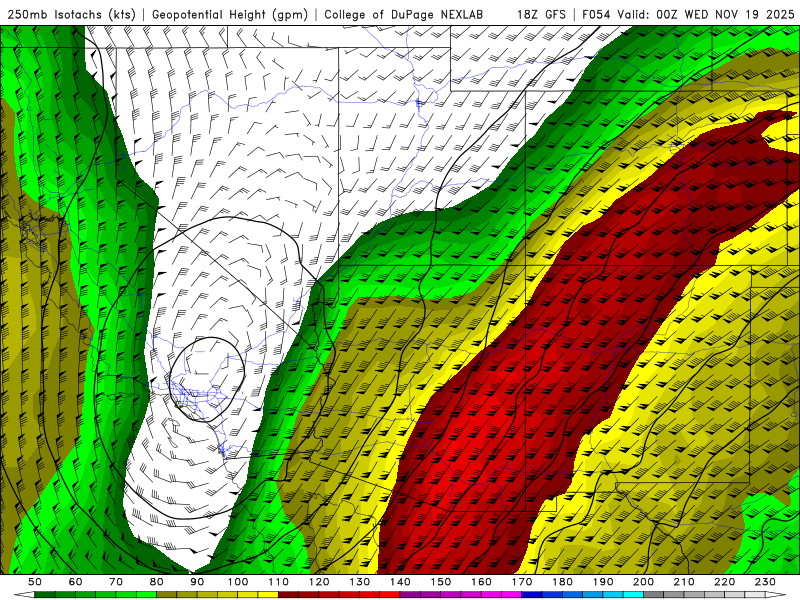Click the '80' colorbar label
Viewport: 800px width, 600px height.
pyautogui.click(x=156, y=582)
